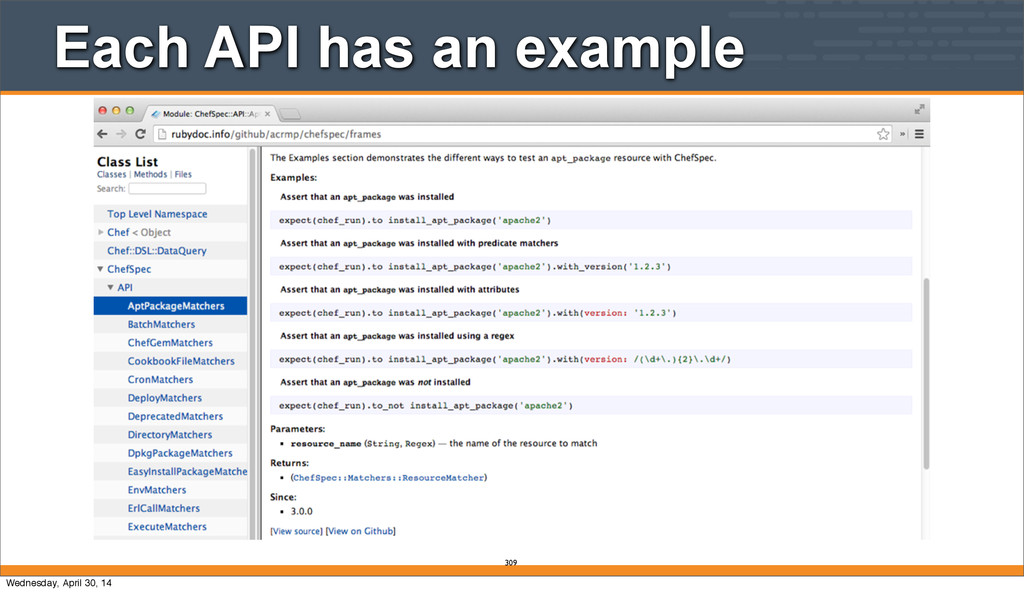Open ChefGemMatchers
This screenshot has width=1024, height=592.
(170, 342)
